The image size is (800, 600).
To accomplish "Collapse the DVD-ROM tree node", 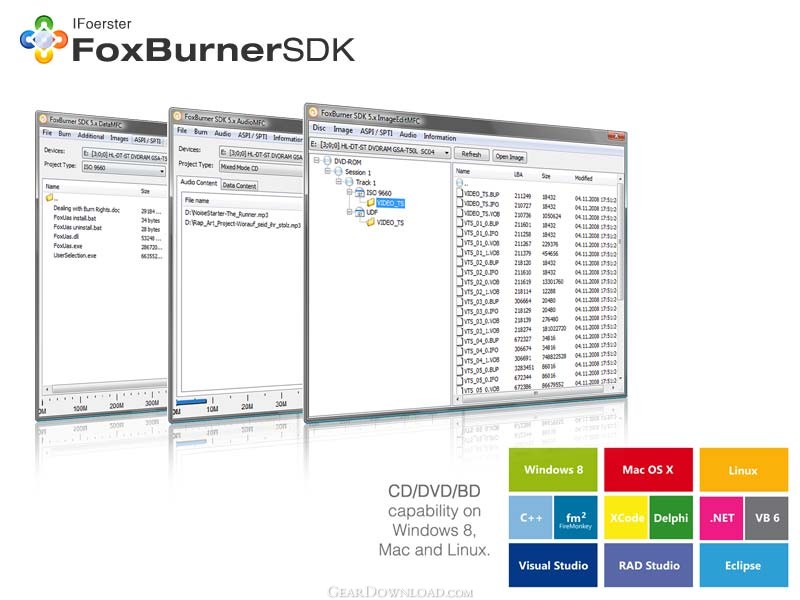I will [x=316, y=160].
